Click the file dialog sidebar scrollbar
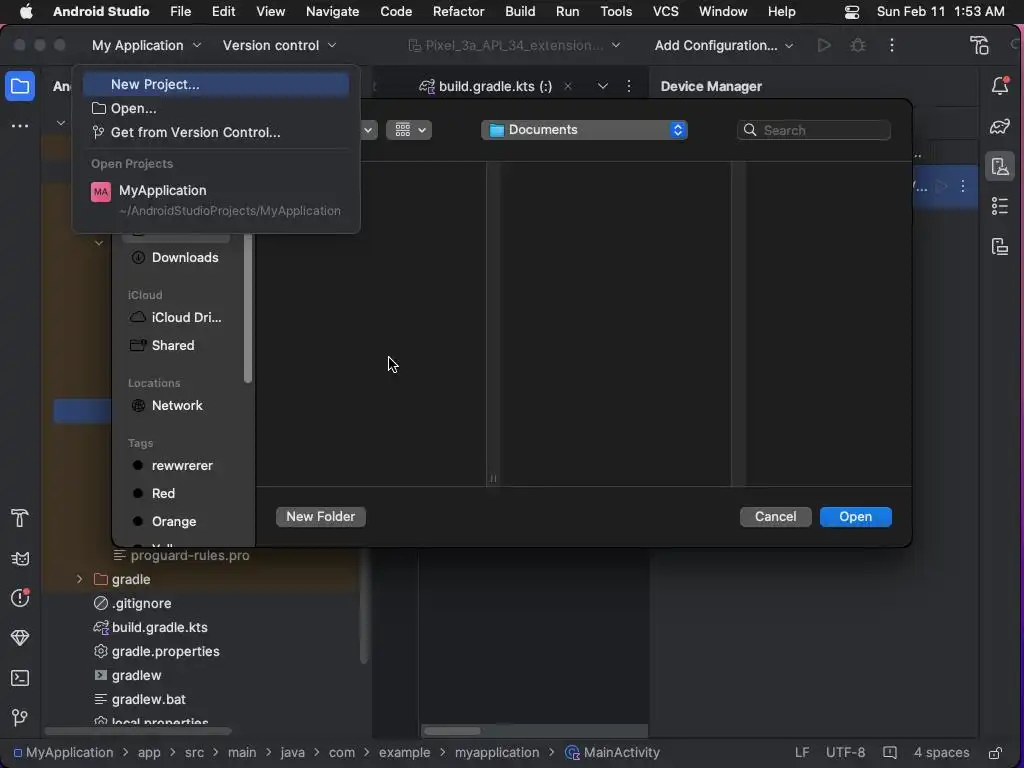 [248, 308]
